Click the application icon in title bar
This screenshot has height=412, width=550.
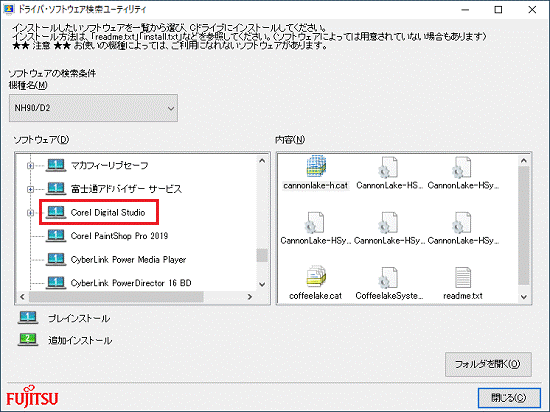[8, 9]
